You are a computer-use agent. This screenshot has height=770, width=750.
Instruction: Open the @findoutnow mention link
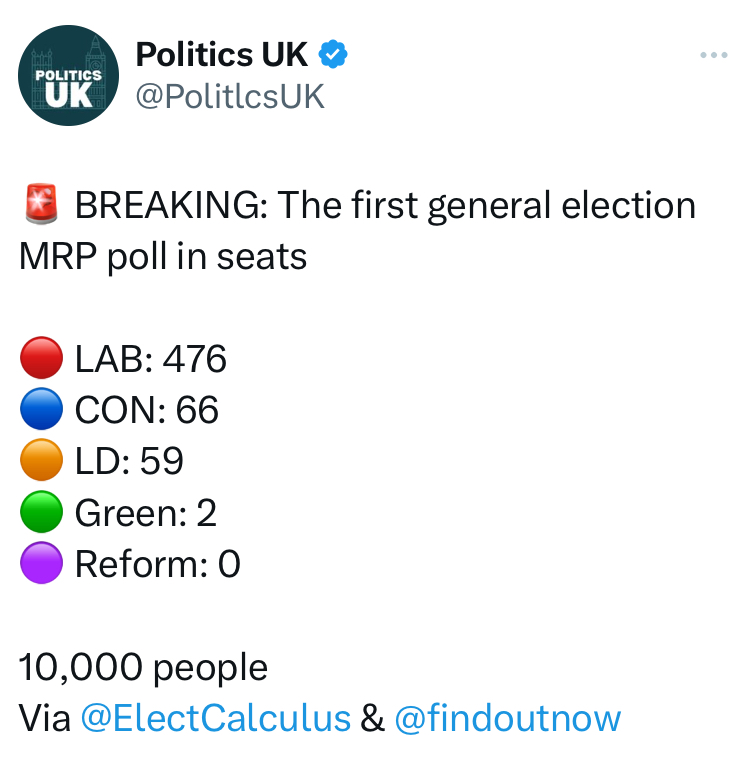point(508,718)
